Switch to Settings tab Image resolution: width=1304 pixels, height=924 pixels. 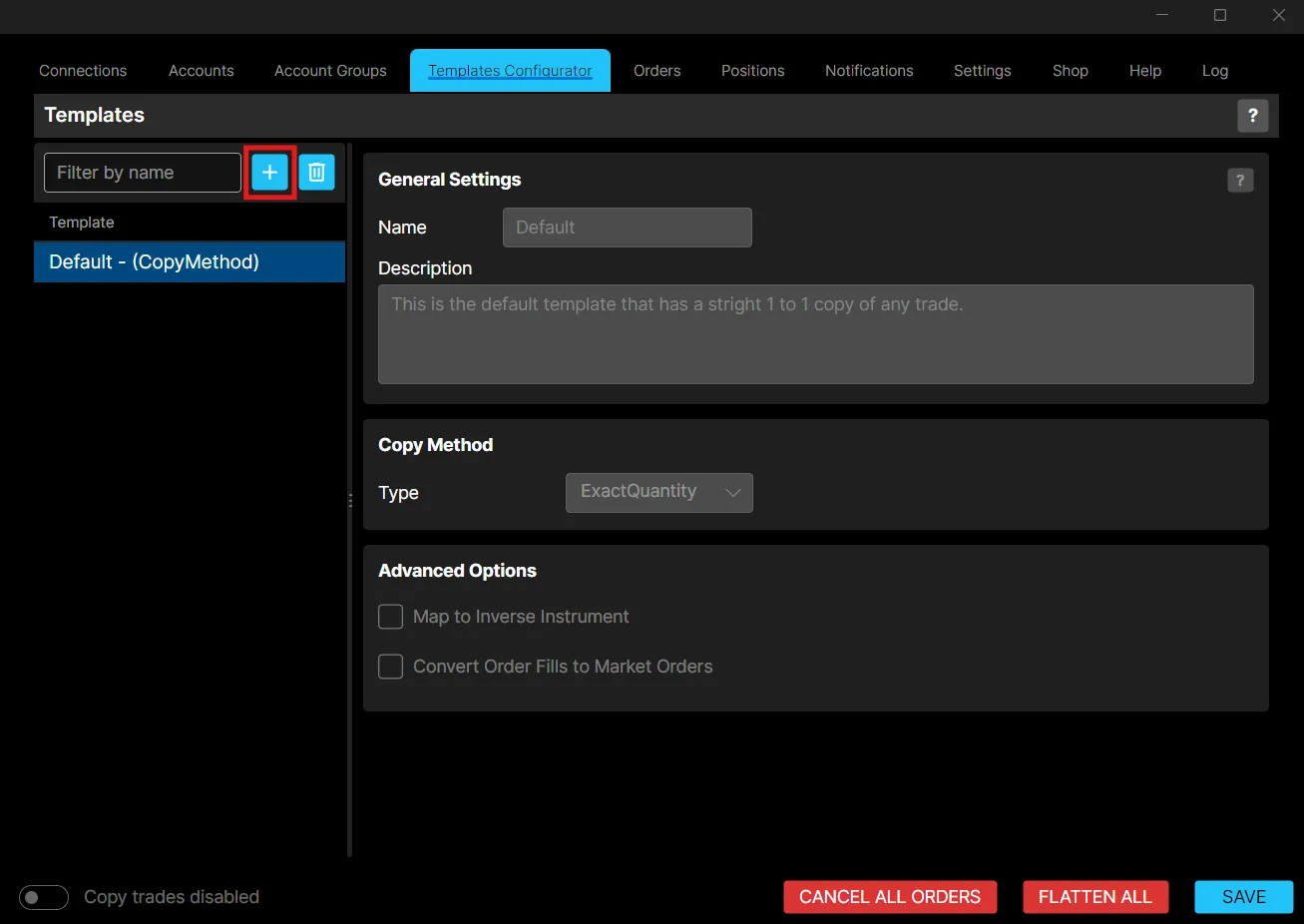[982, 71]
